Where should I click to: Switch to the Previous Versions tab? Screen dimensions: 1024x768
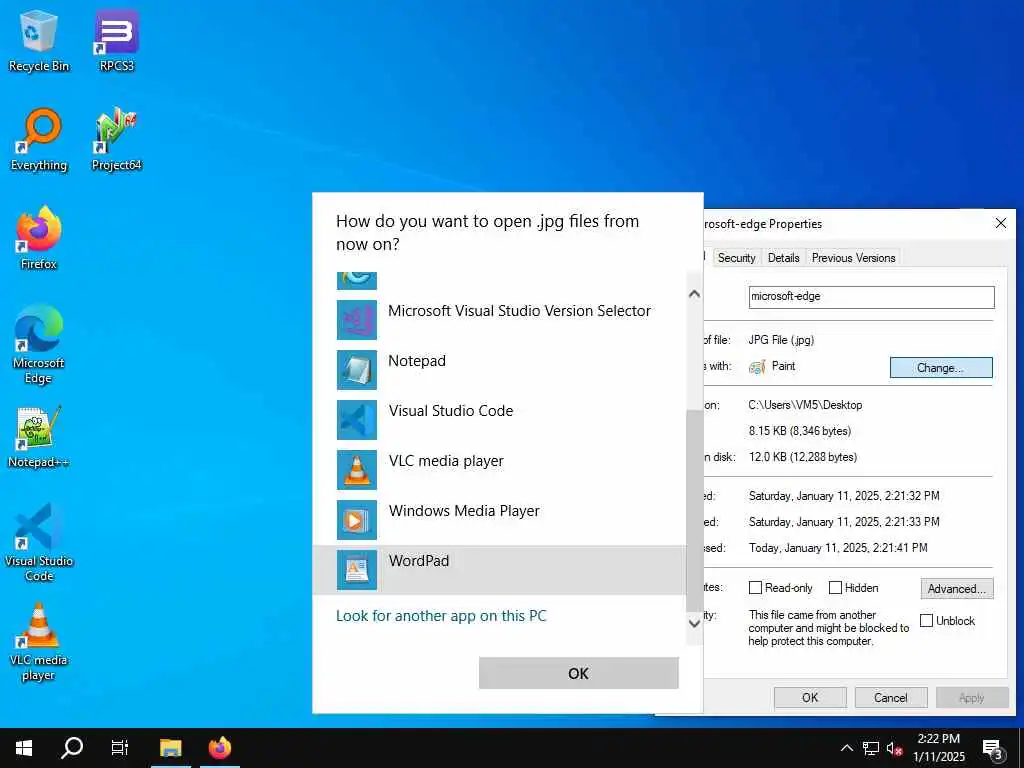[853, 258]
